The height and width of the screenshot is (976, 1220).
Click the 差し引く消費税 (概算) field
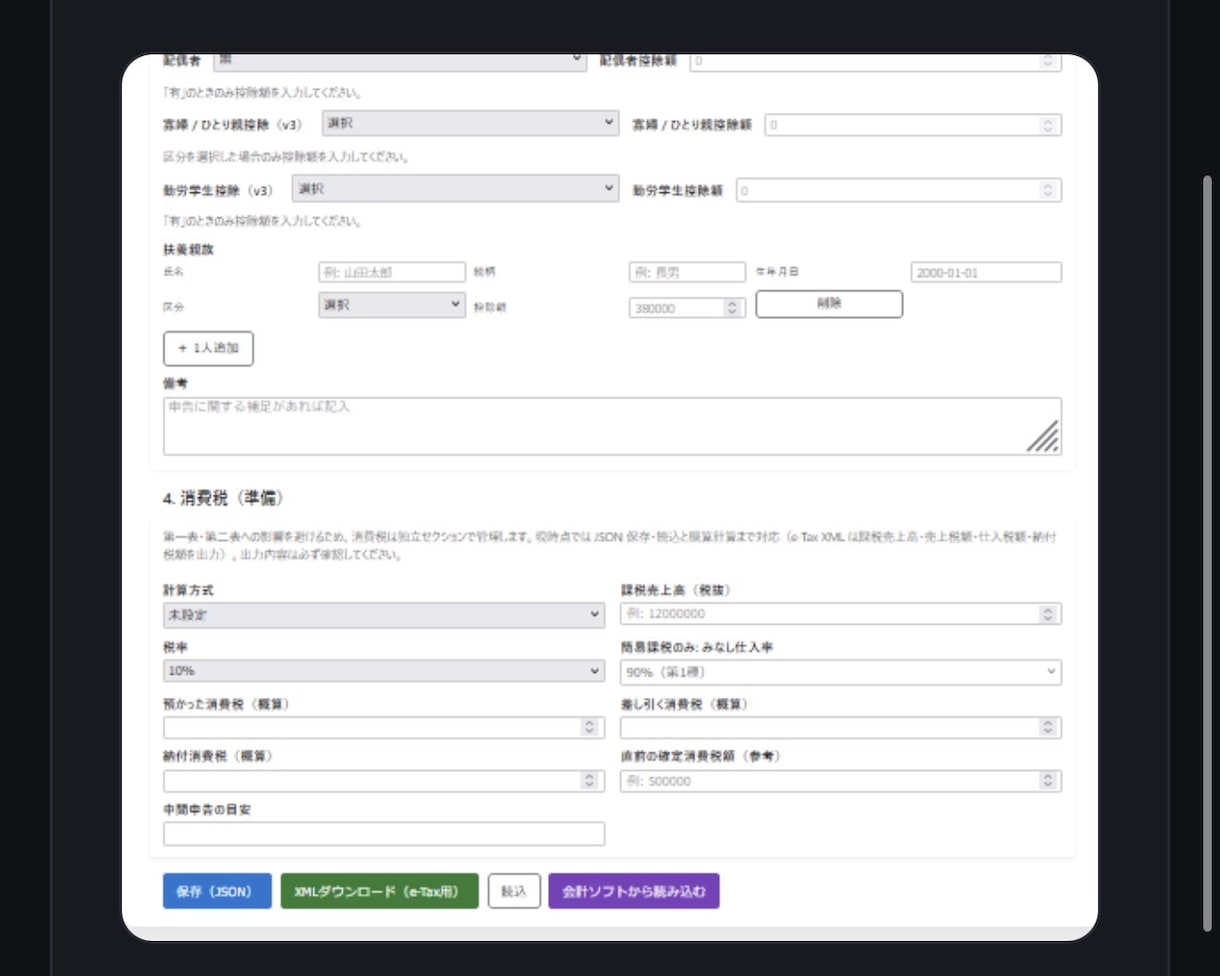point(841,727)
